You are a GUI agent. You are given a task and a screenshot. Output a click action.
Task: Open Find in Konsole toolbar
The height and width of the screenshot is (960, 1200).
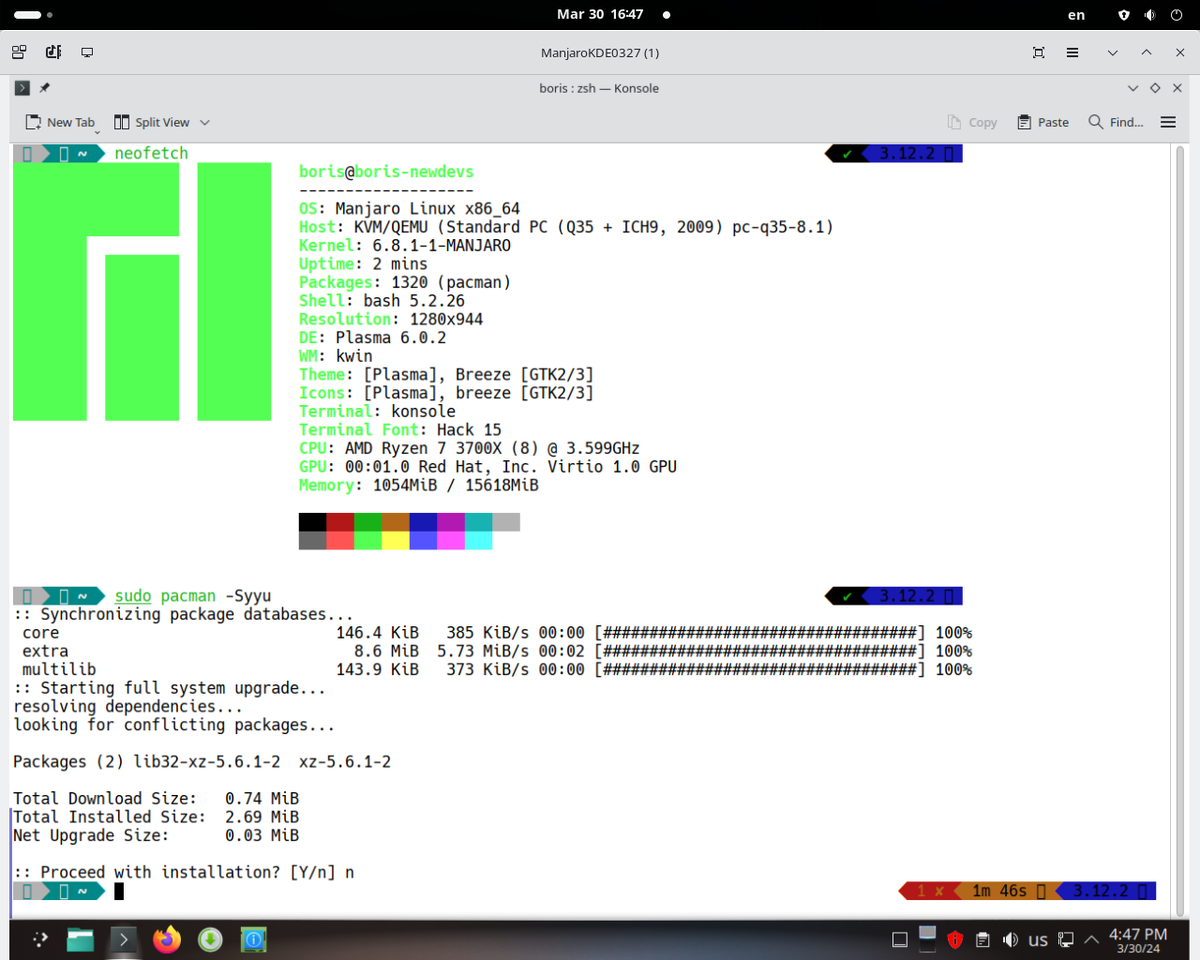coord(1115,122)
